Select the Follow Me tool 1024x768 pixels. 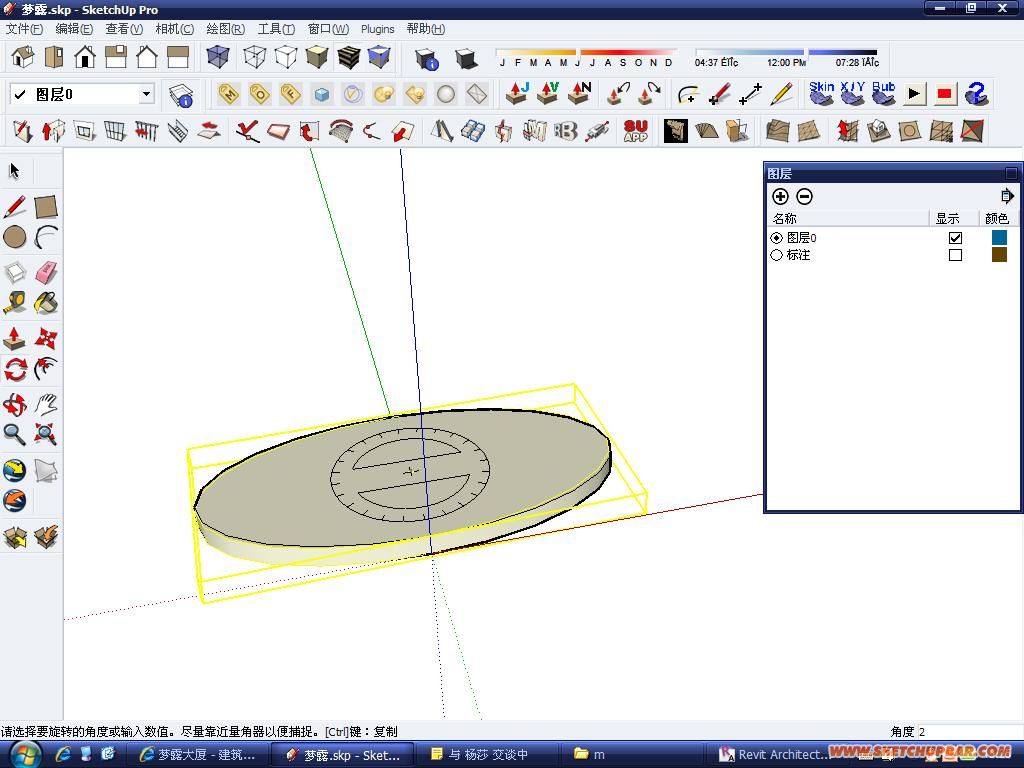click(46, 369)
